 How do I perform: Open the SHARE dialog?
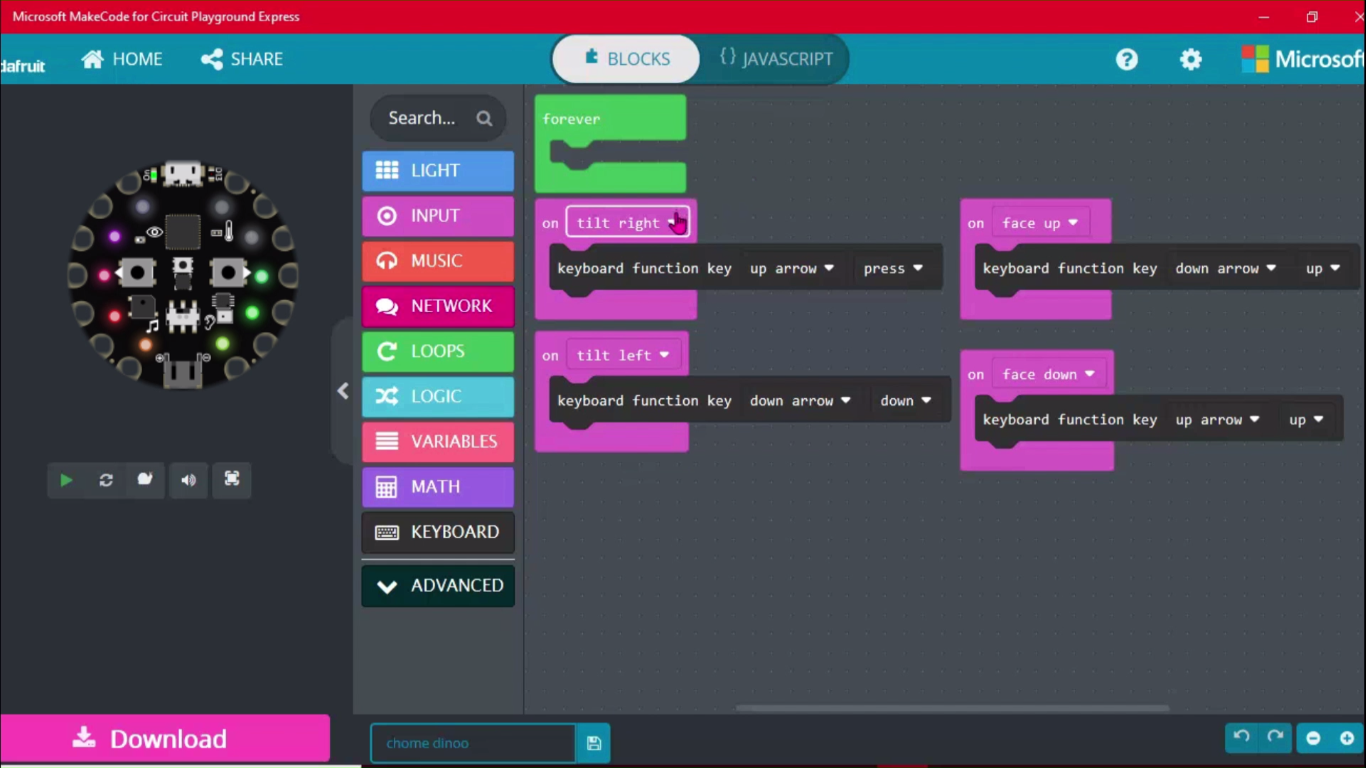[x=242, y=59]
